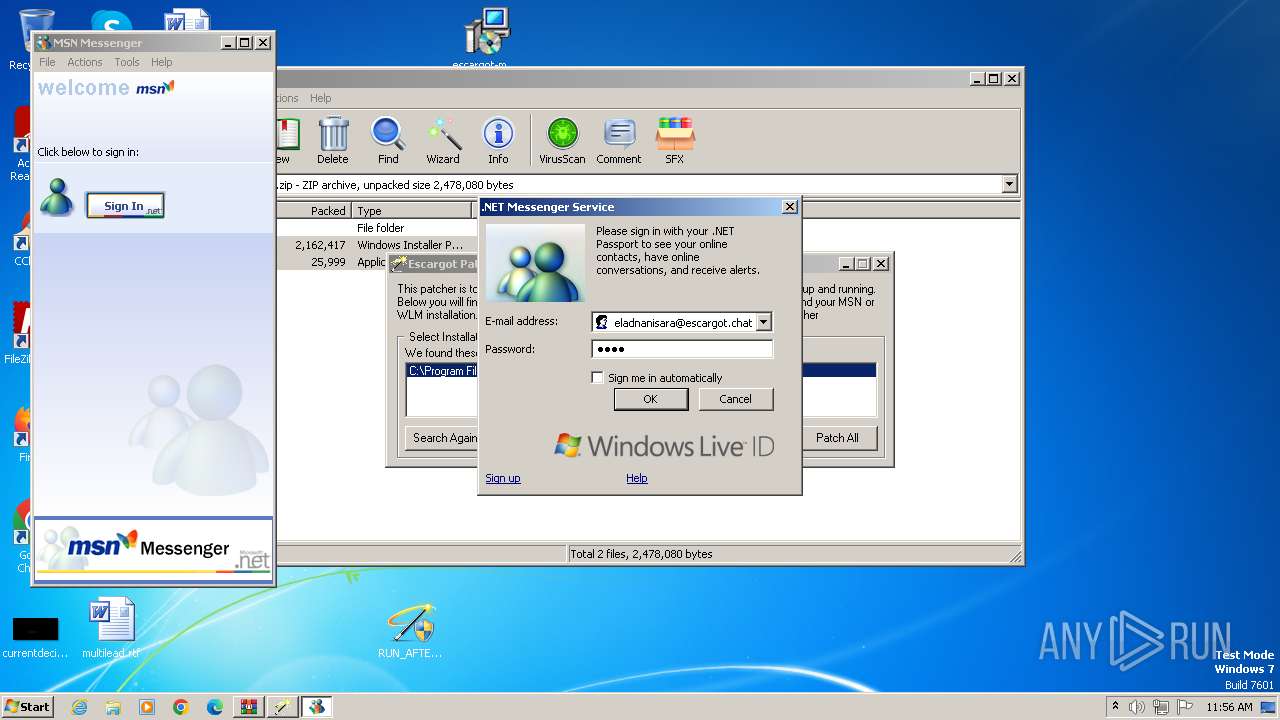Image resolution: width=1280 pixels, height=720 pixels.
Task: Click Search Again in Escargot patcher
Action: (x=443, y=438)
